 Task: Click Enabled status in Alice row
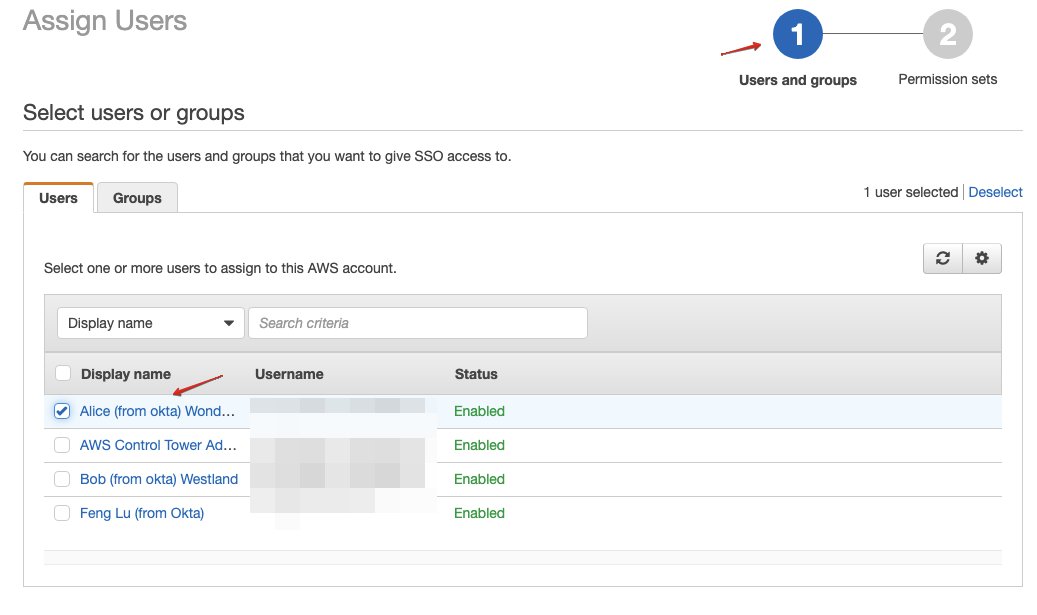pyautogui.click(x=479, y=411)
